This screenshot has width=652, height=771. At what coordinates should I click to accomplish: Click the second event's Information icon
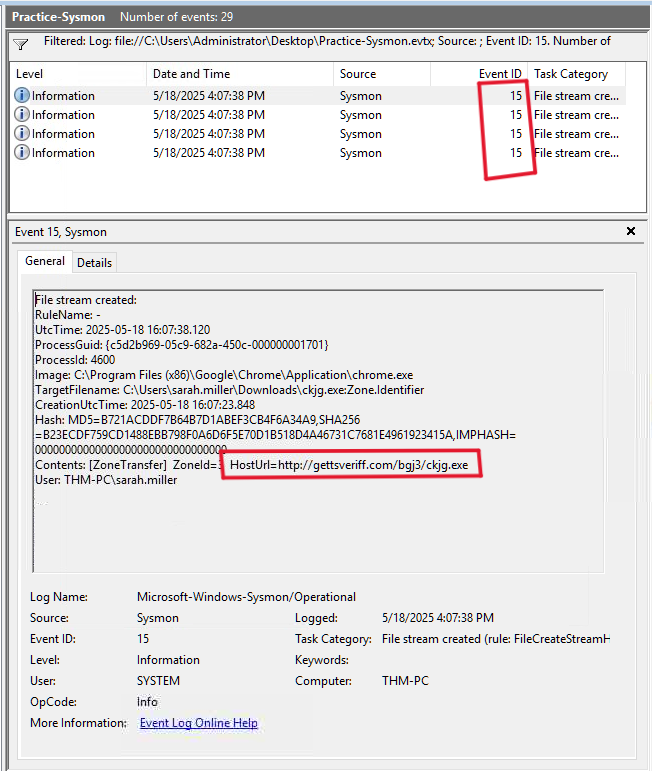tap(22, 115)
